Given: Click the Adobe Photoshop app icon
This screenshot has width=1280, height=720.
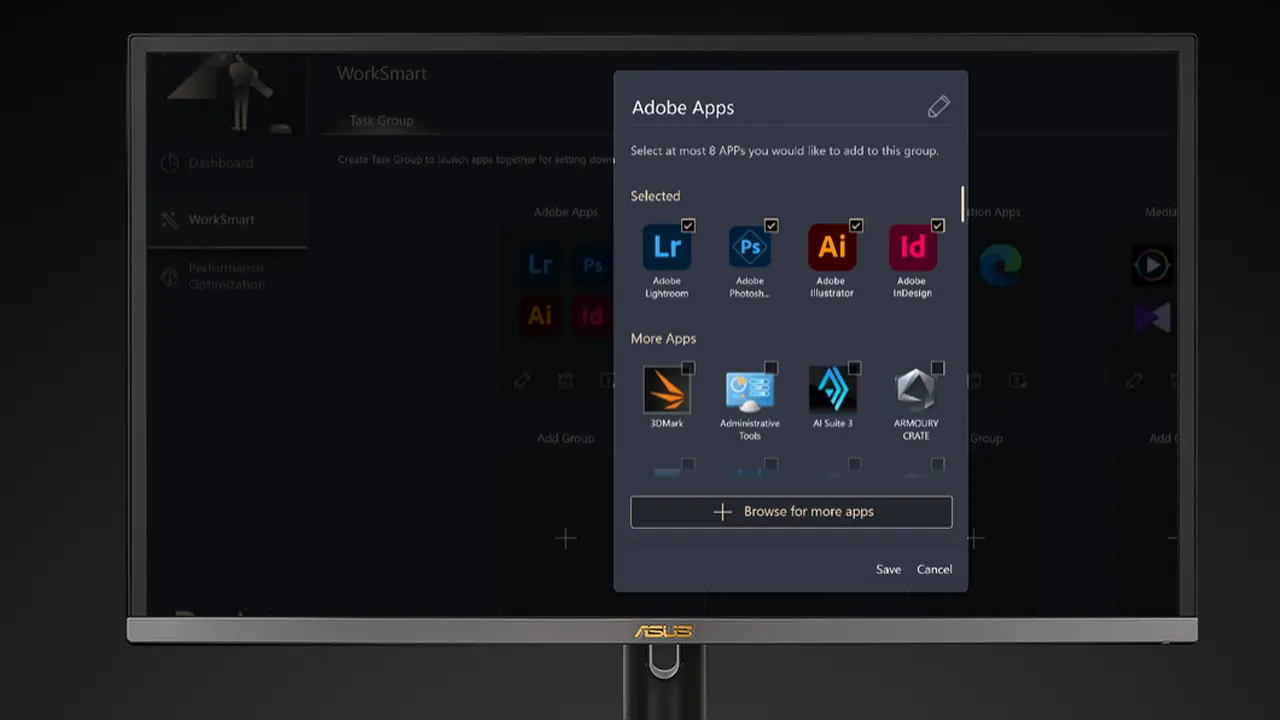Looking at the screenshot, I should [750, 248].
